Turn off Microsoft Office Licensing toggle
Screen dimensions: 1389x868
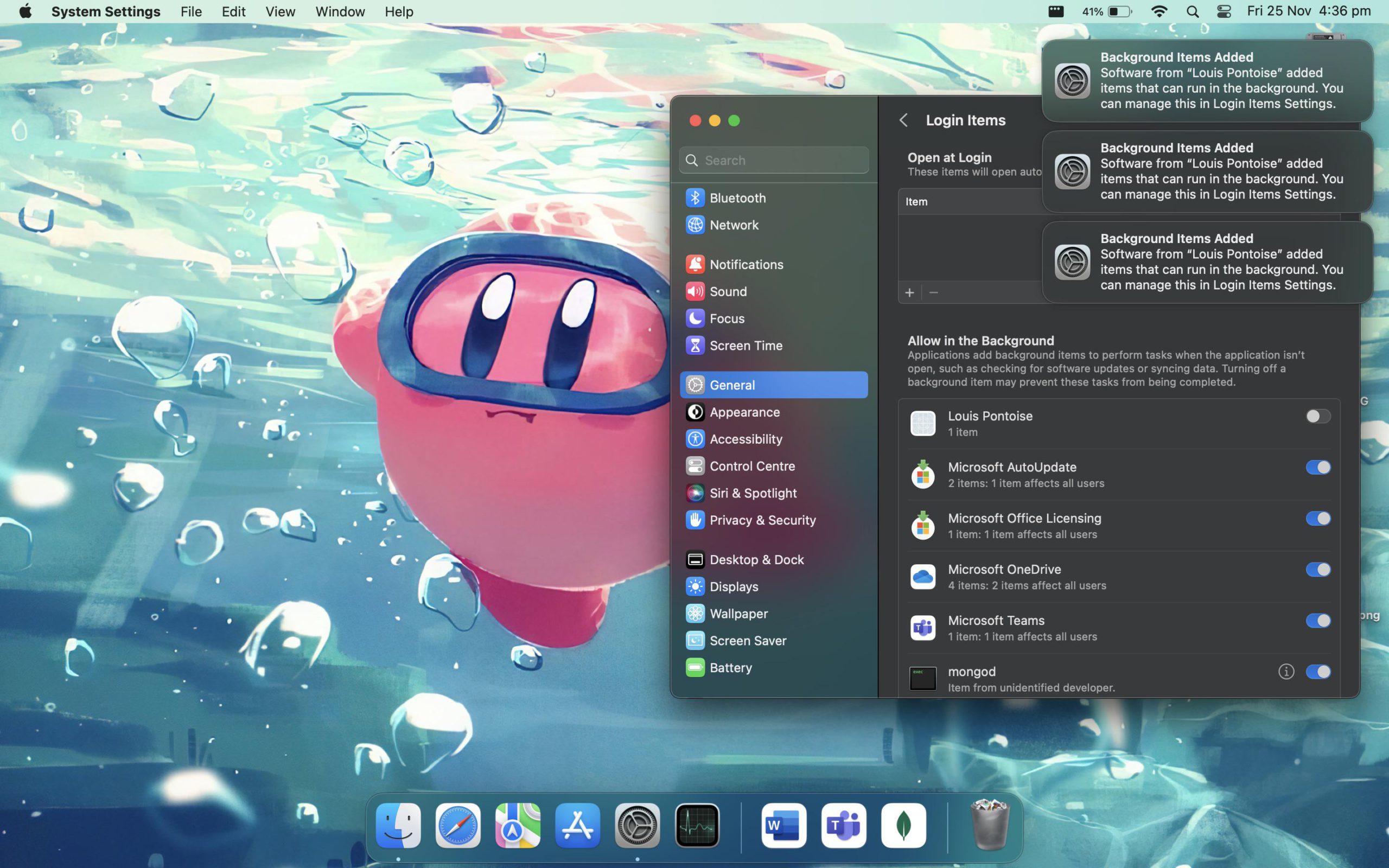pyautogui.click(x=1318, y=519)
